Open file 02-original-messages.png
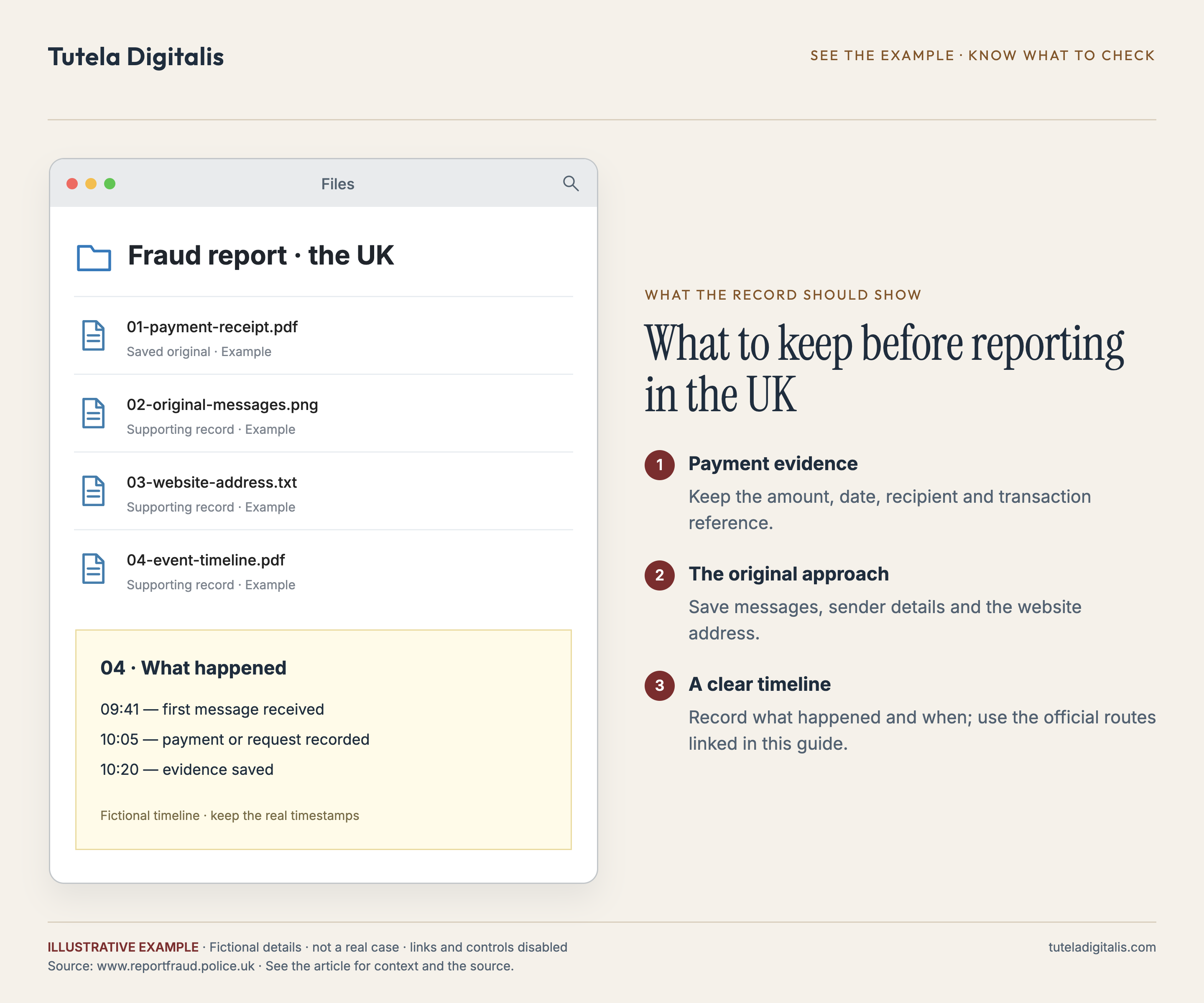 point(222,405)
